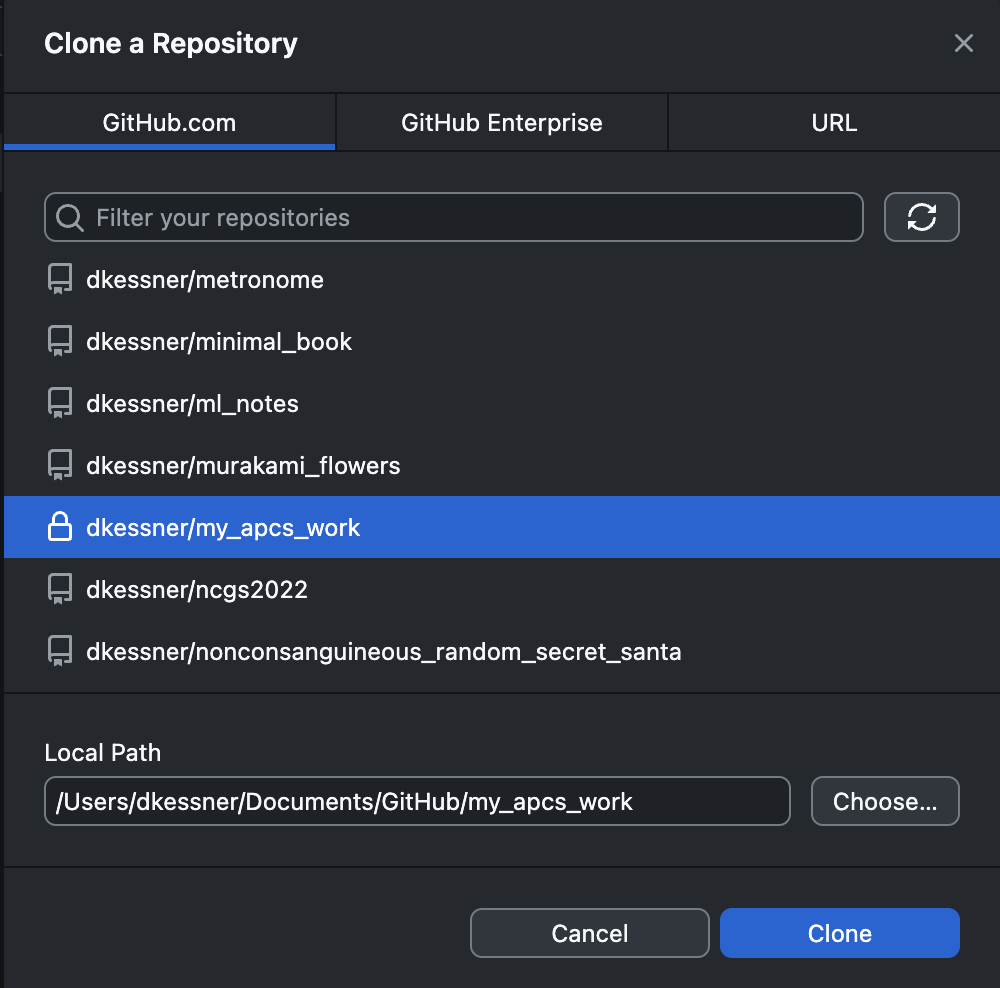Select the dkessner/metronome repository name
Screen dimensions: 1000x988
[205, 280]
